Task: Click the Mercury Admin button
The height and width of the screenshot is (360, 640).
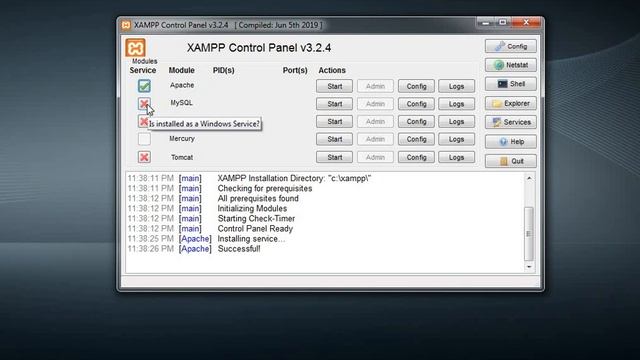Action: click(375, 139)
